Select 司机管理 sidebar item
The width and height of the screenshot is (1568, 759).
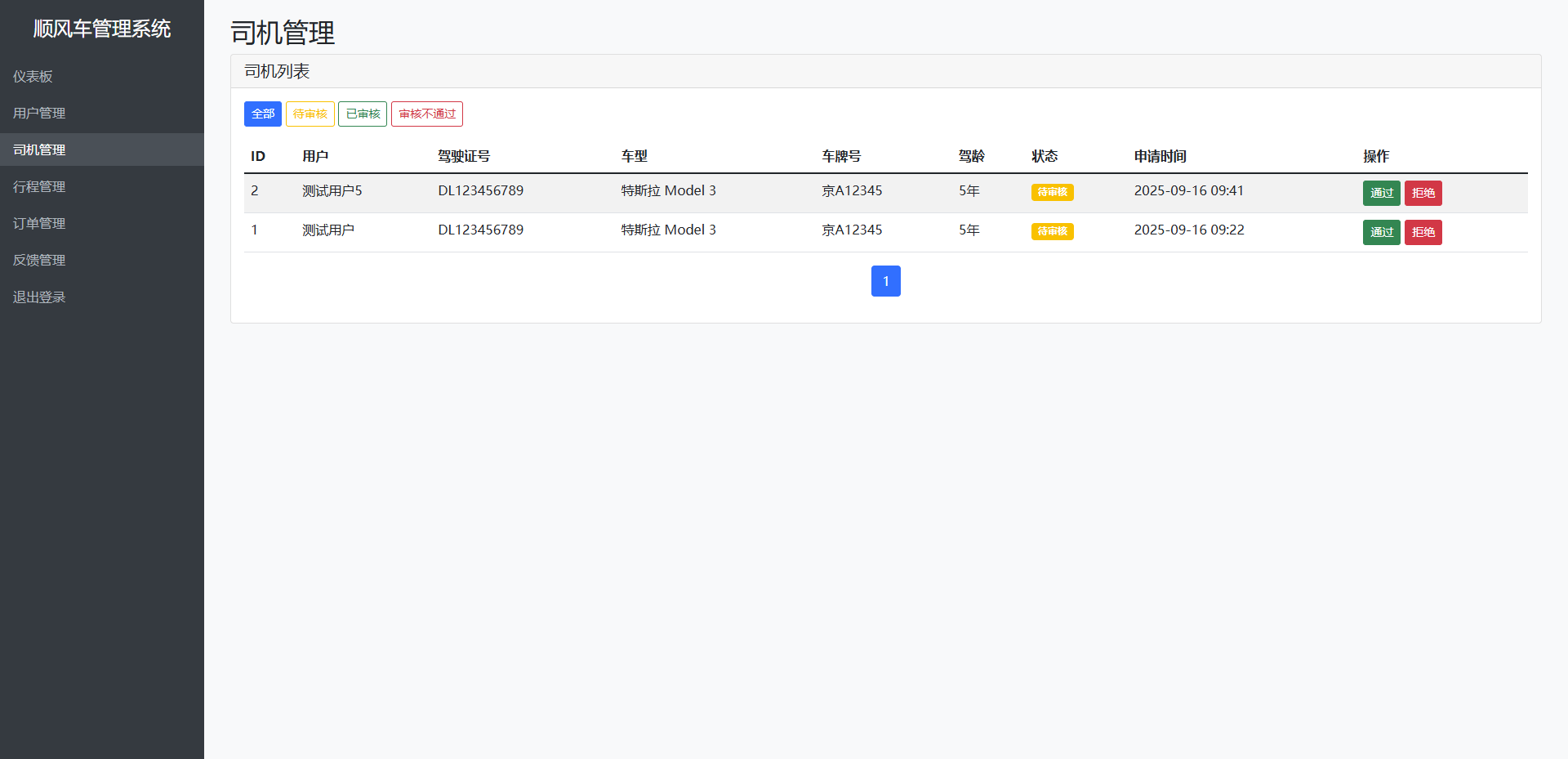[x=39, y=150]
